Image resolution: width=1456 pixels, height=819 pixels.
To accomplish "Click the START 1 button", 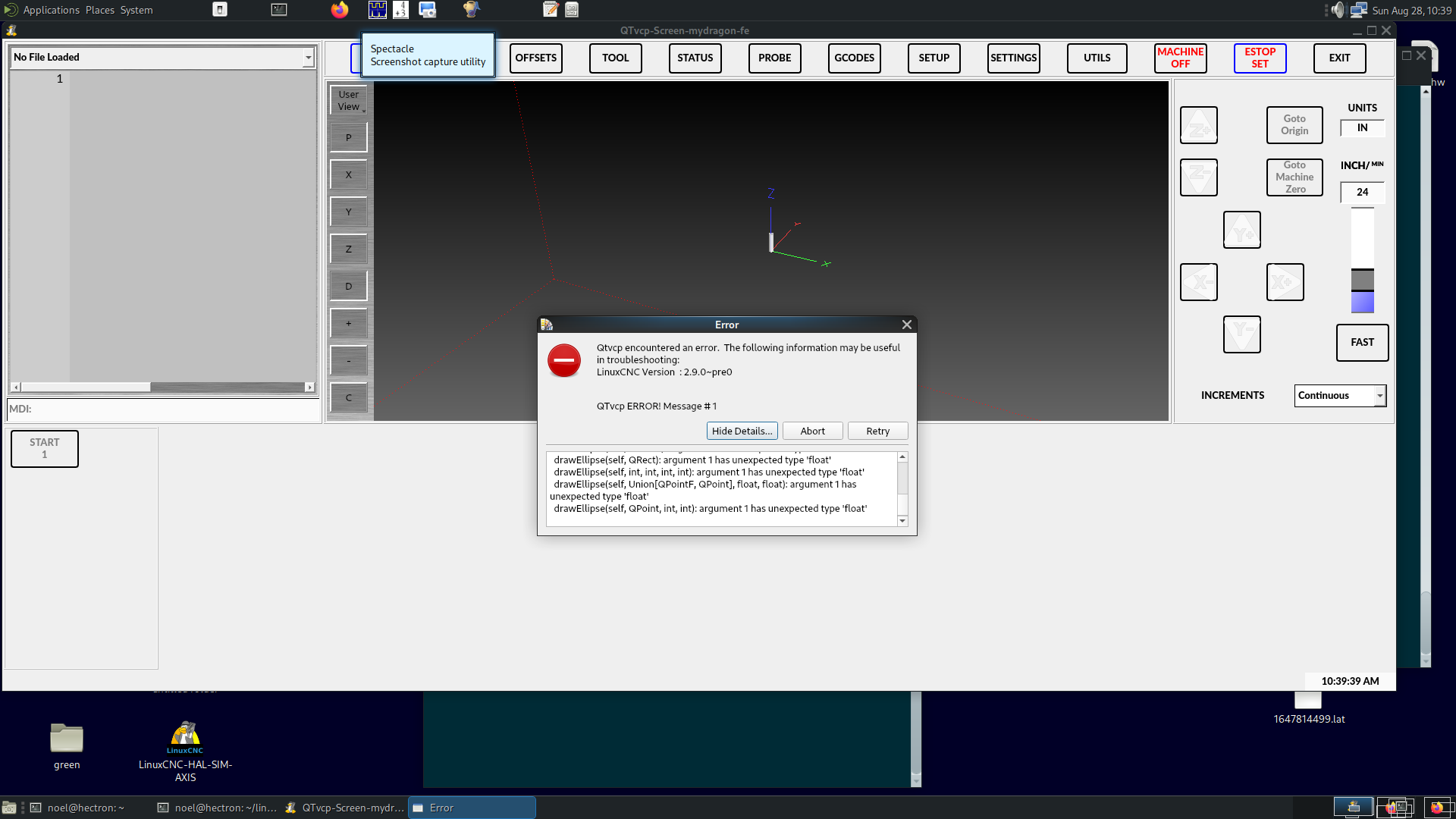I will [45, 449].
